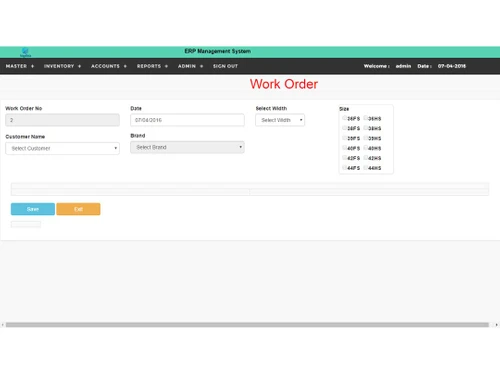Click the company logo in the header
The width and height of the screenshot is (500, 375).
tap(25, 52)
